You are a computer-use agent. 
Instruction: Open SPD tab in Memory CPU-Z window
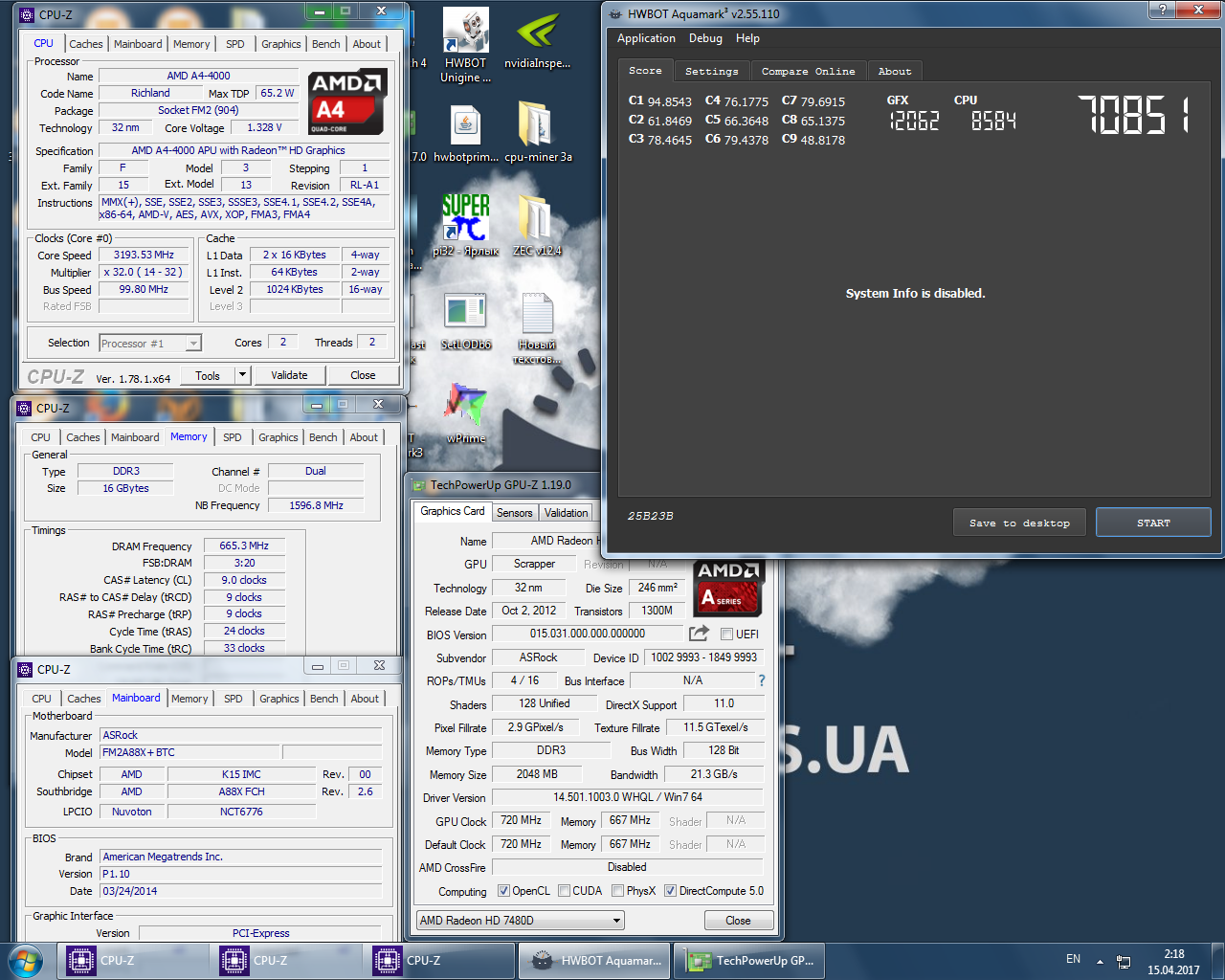click(233, 437)
